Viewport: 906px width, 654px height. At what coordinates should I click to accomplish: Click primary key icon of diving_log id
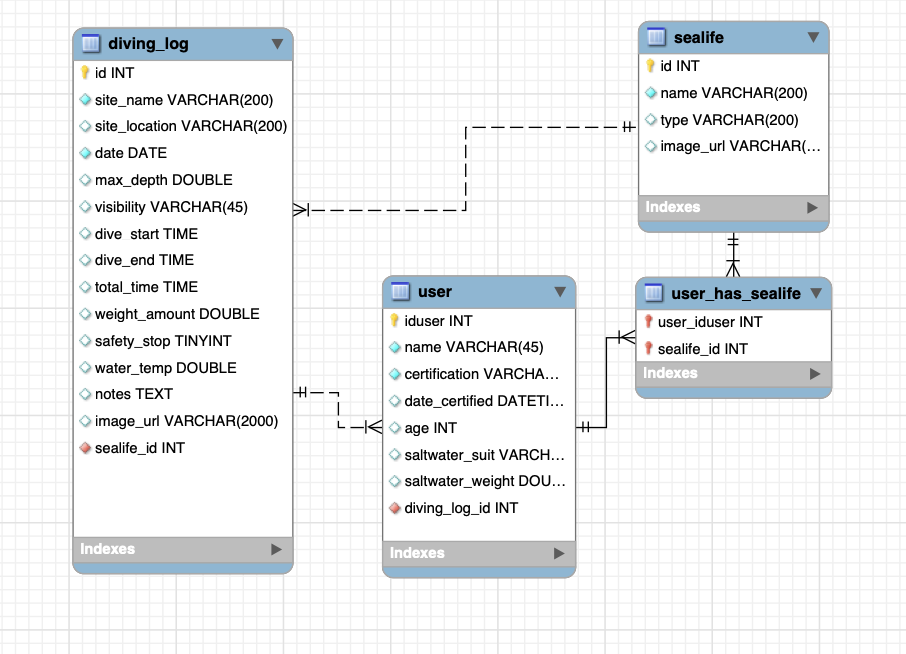pyautogui.click(x=85, y=72)
